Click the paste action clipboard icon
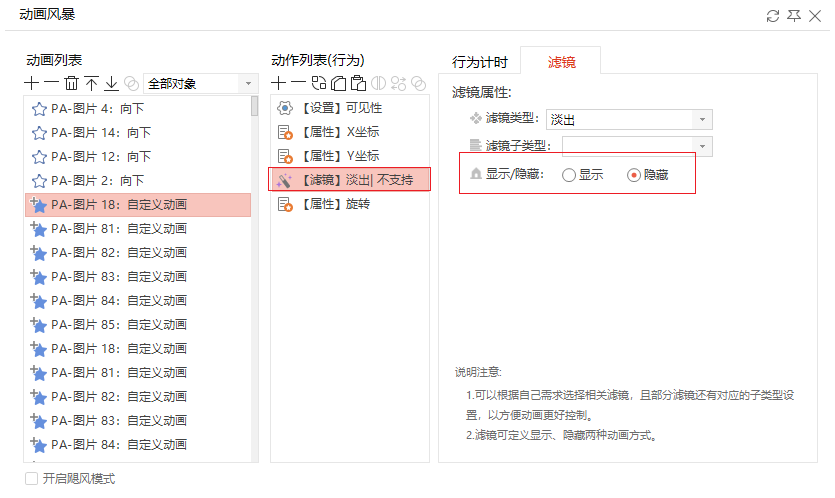 coord(358,83)
